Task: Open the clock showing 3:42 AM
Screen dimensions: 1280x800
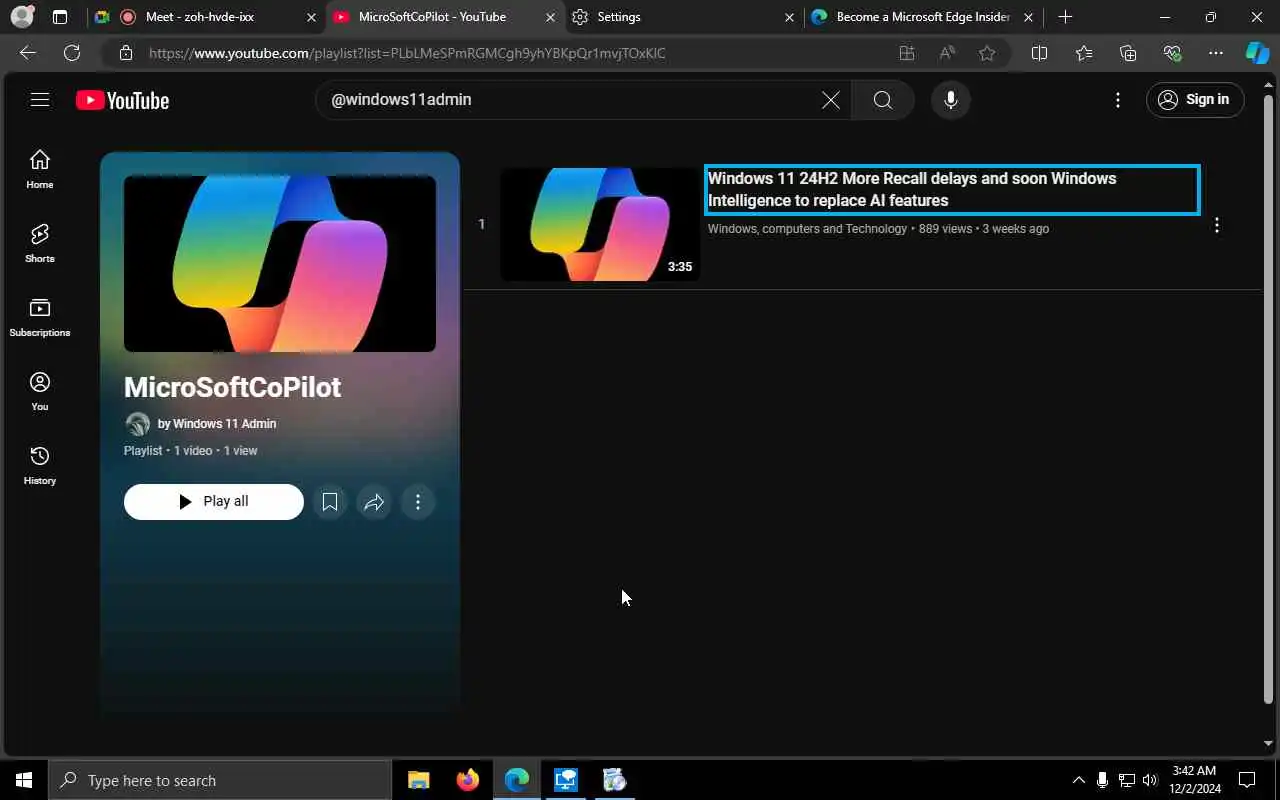Action: [x=1193, y=780]
